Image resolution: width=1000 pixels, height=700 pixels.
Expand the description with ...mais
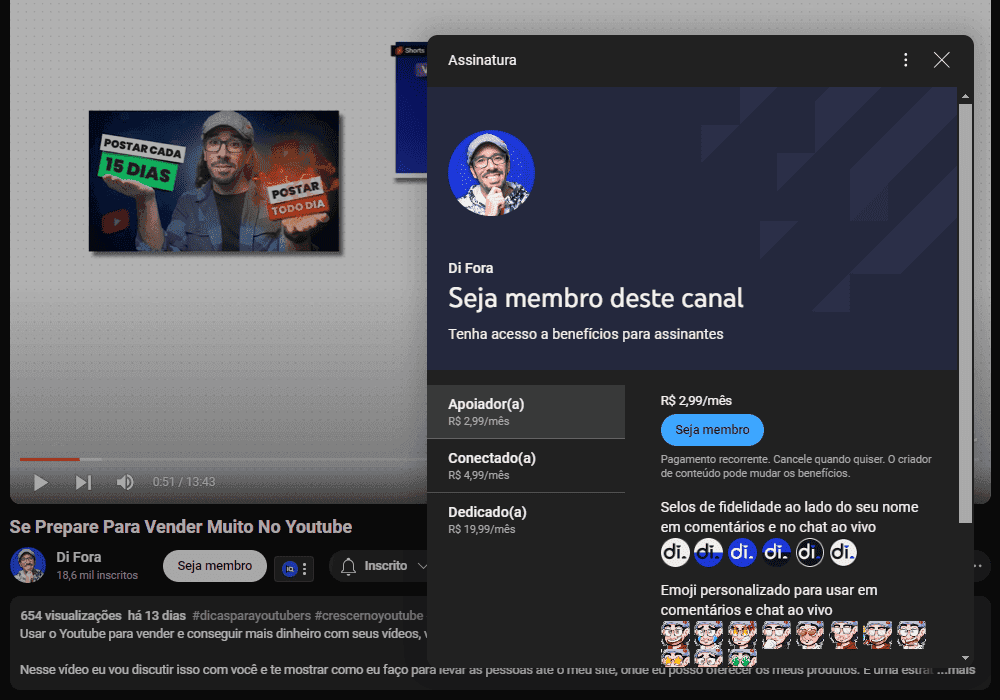[956, 669]
